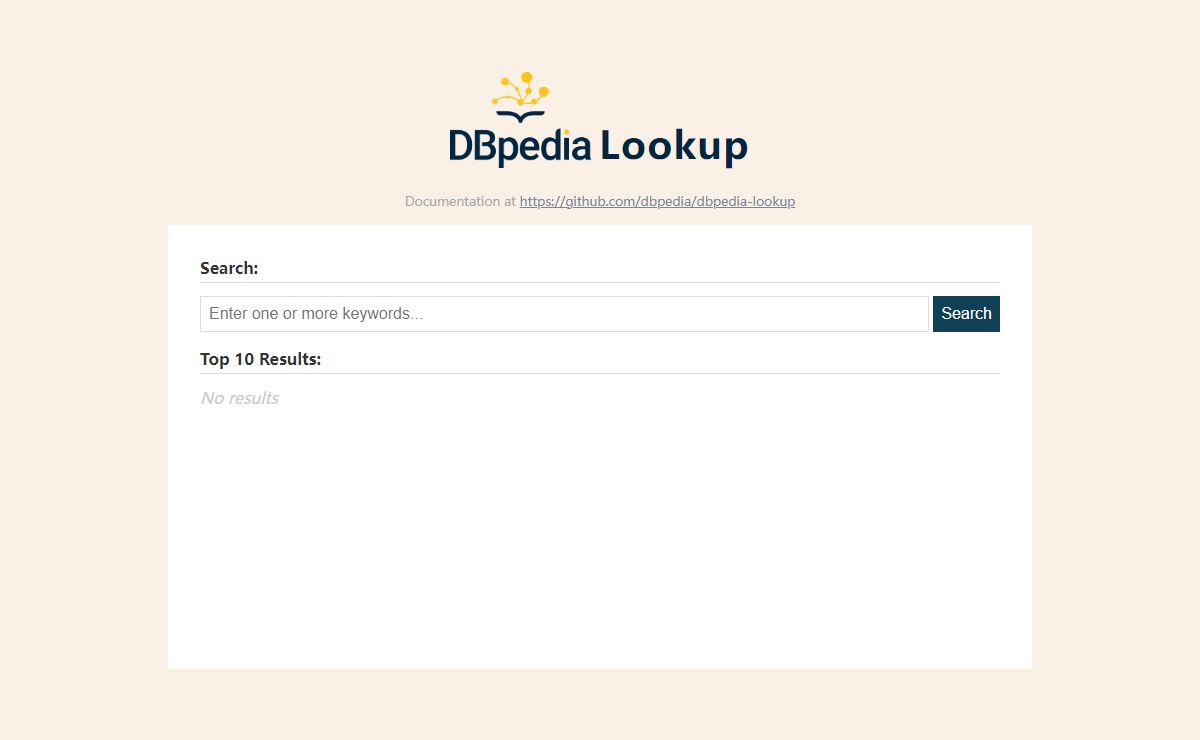Click the 'Search:' label
The image size is (1200, 740).
pos(229,268)
